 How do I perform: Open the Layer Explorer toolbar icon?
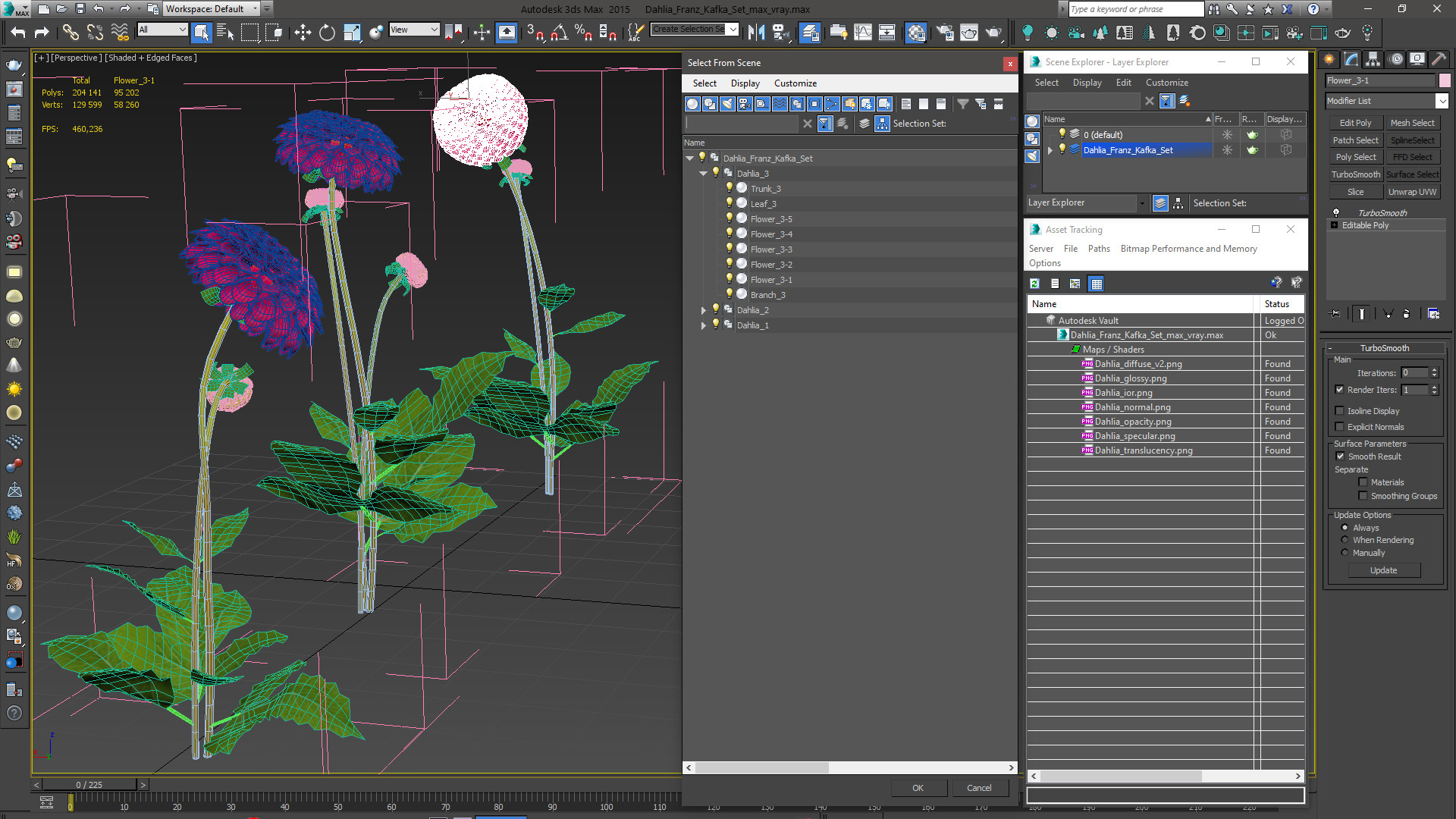(x=810, y=32)
